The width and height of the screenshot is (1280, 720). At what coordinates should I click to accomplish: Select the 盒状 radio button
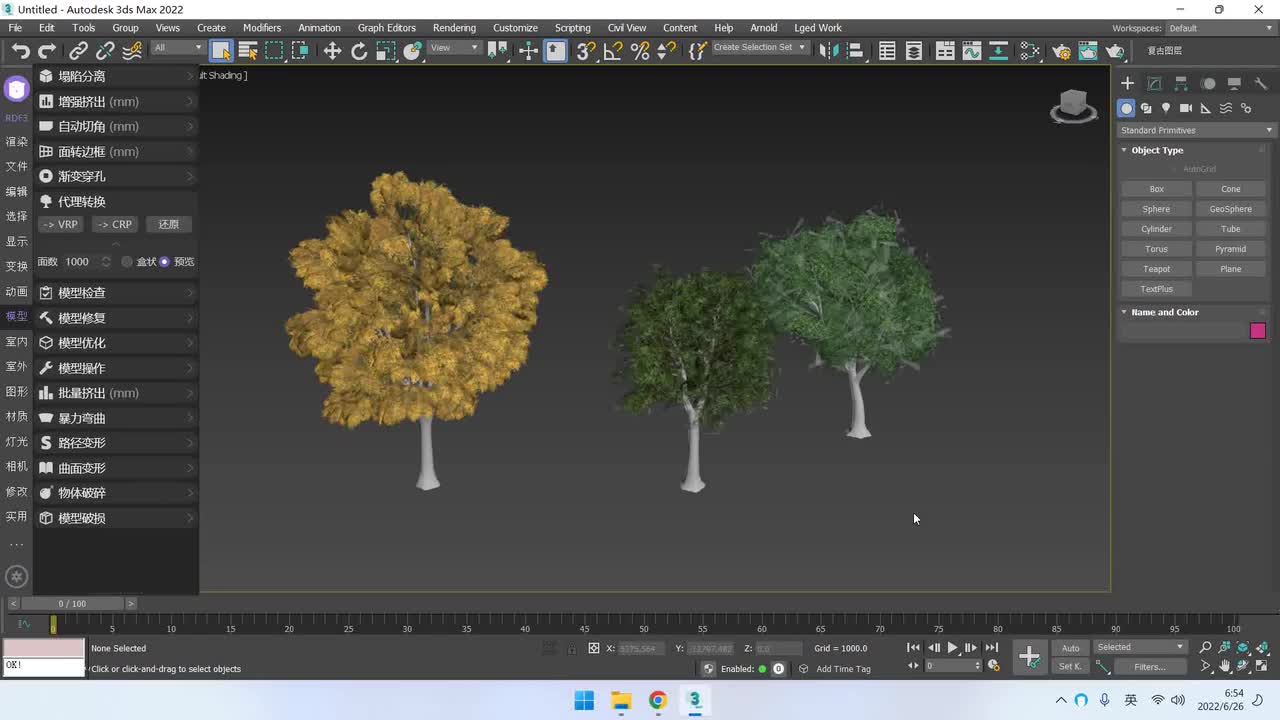pyautogui.click(x=127, y=262)
